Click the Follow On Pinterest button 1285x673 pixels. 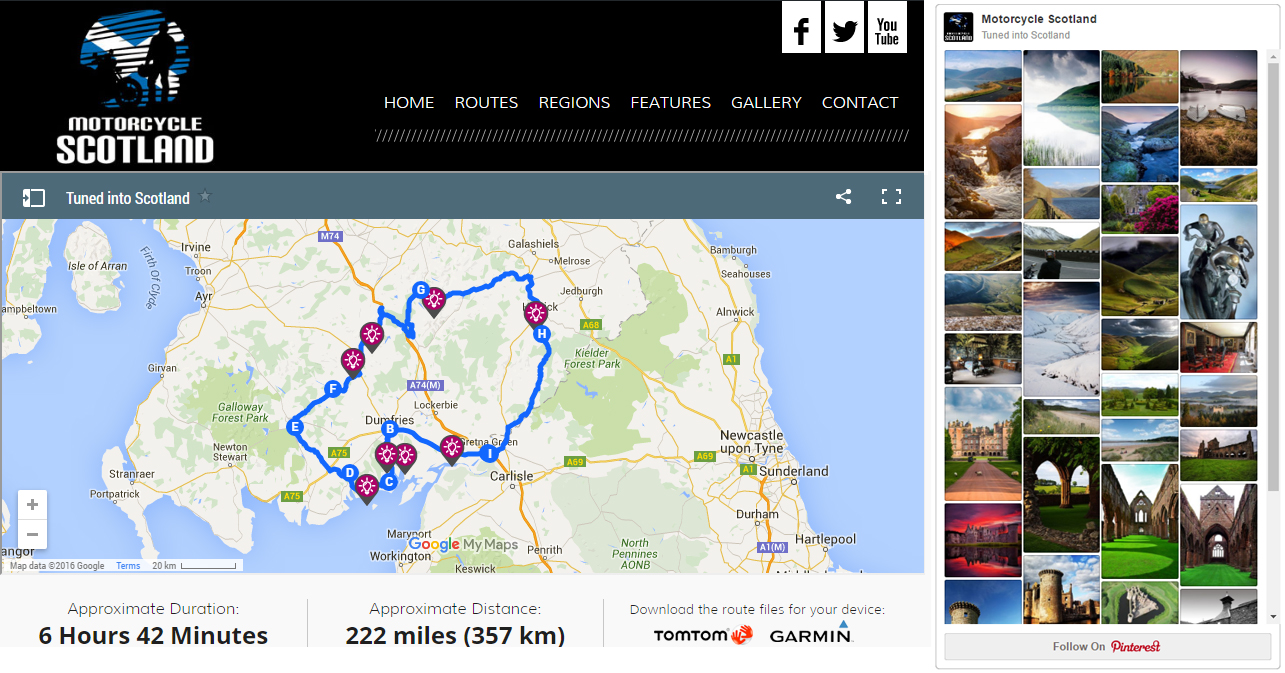[1107, 646]
